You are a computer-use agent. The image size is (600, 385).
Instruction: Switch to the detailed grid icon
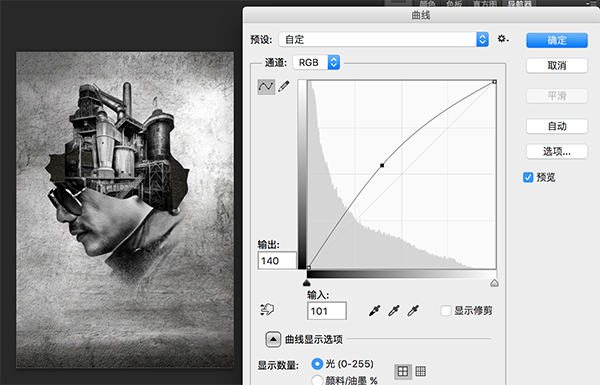coord(421,371)
